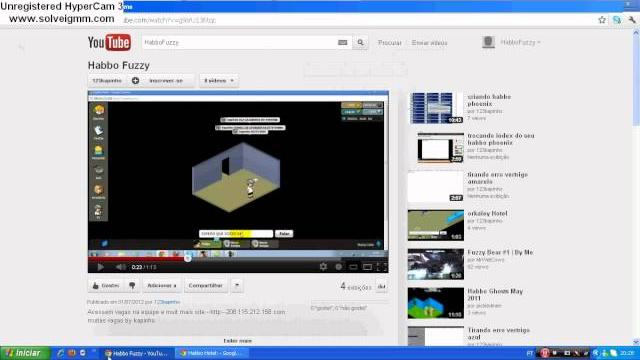The image size is (640, 360).
Task: Click the red tray icon in the taskbar
Action: 544,353
